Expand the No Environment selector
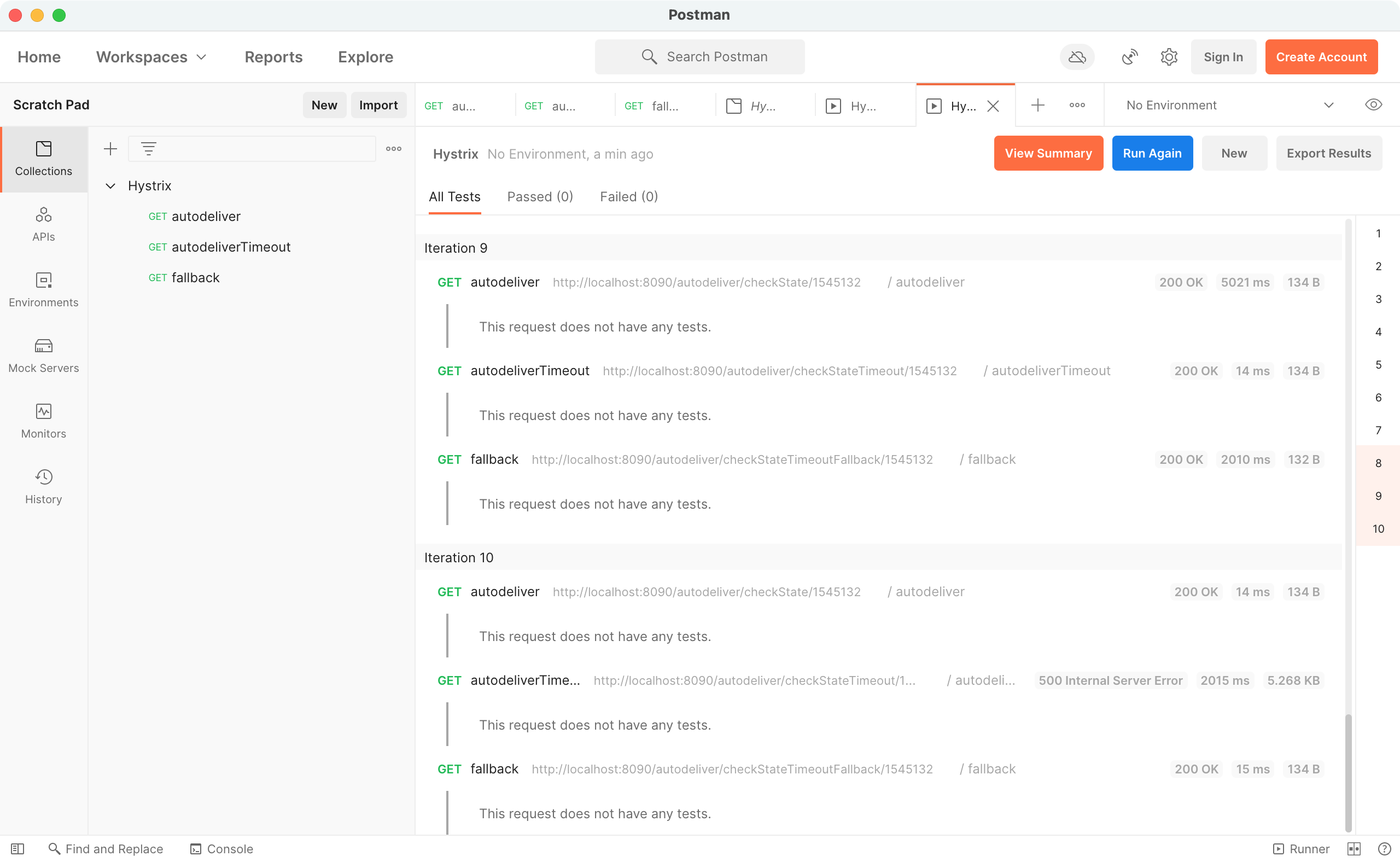 point(1229,105)
